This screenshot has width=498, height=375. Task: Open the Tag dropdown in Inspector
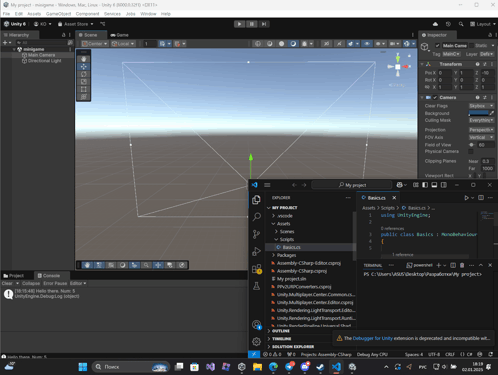(451, 54)
